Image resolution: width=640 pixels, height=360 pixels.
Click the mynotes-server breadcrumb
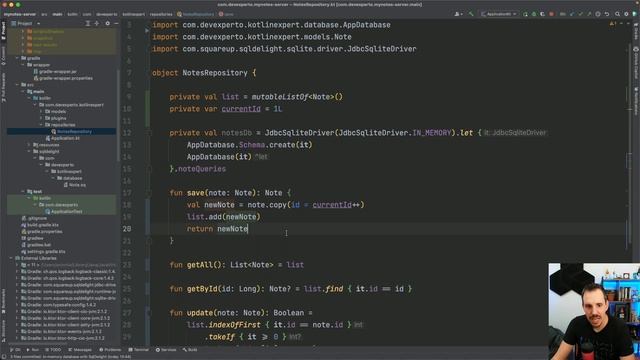click(x=20, y=14)
